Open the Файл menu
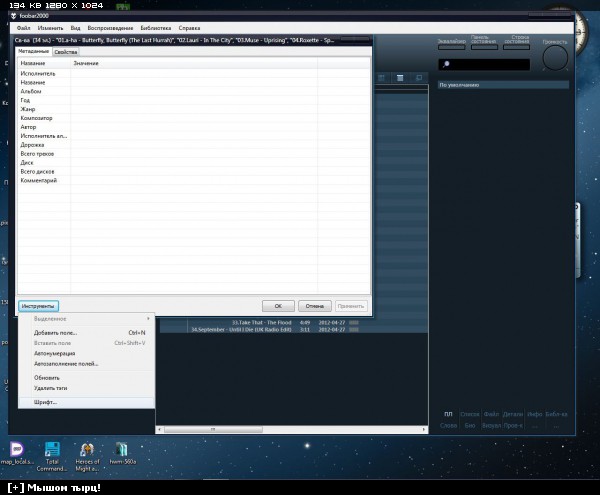 coord(23,28)
